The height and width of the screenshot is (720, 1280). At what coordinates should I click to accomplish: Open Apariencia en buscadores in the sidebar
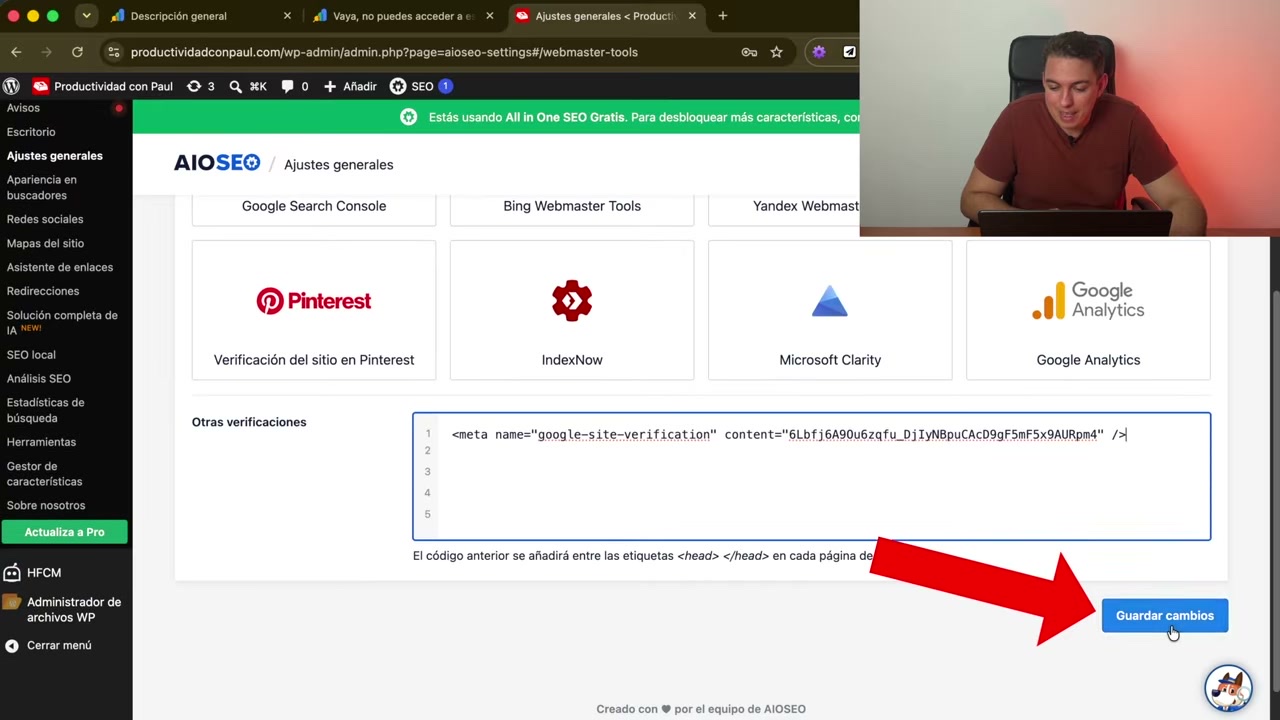[x=42, y=188]
